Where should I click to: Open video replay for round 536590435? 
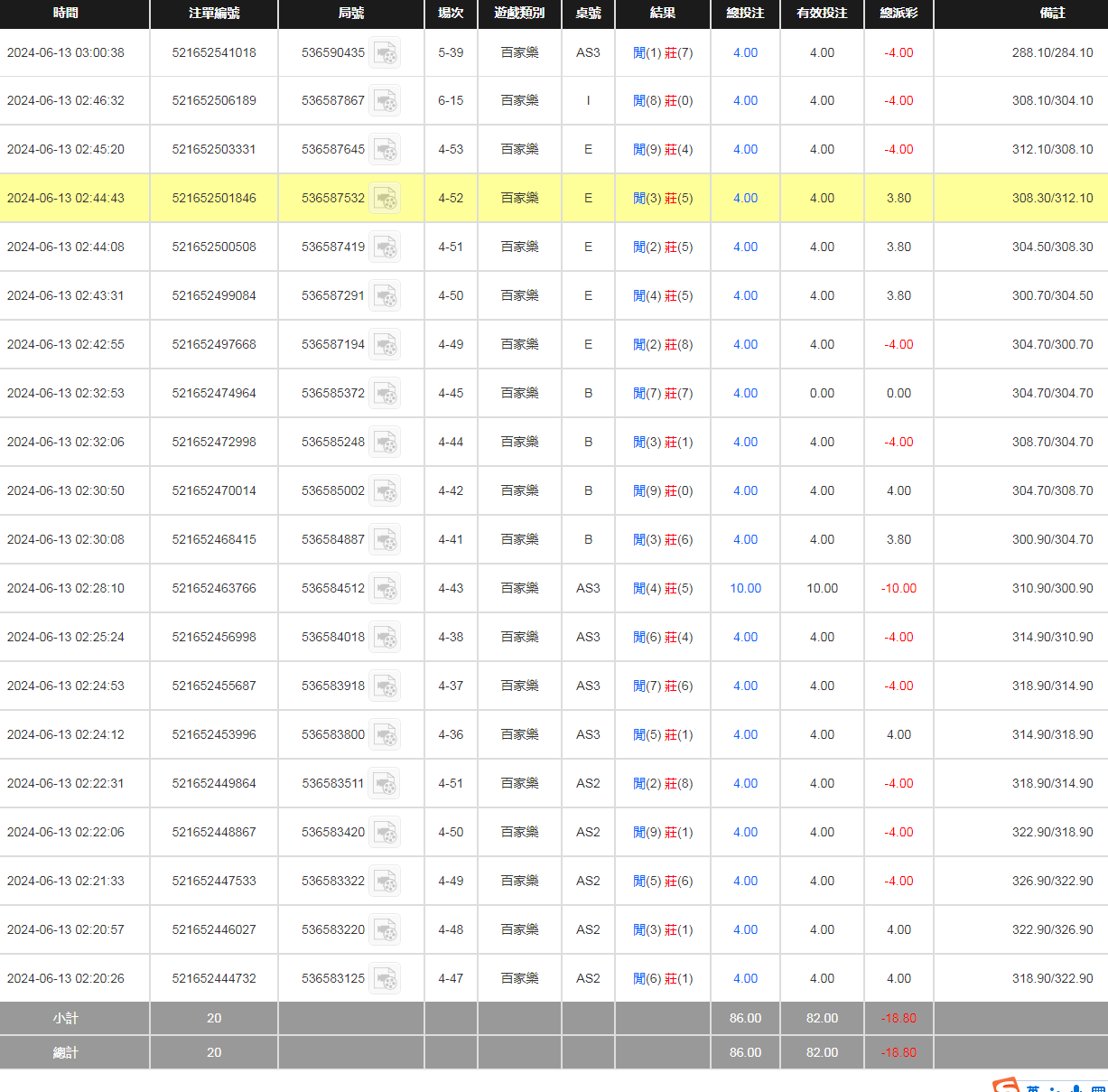tap(386, 53)
